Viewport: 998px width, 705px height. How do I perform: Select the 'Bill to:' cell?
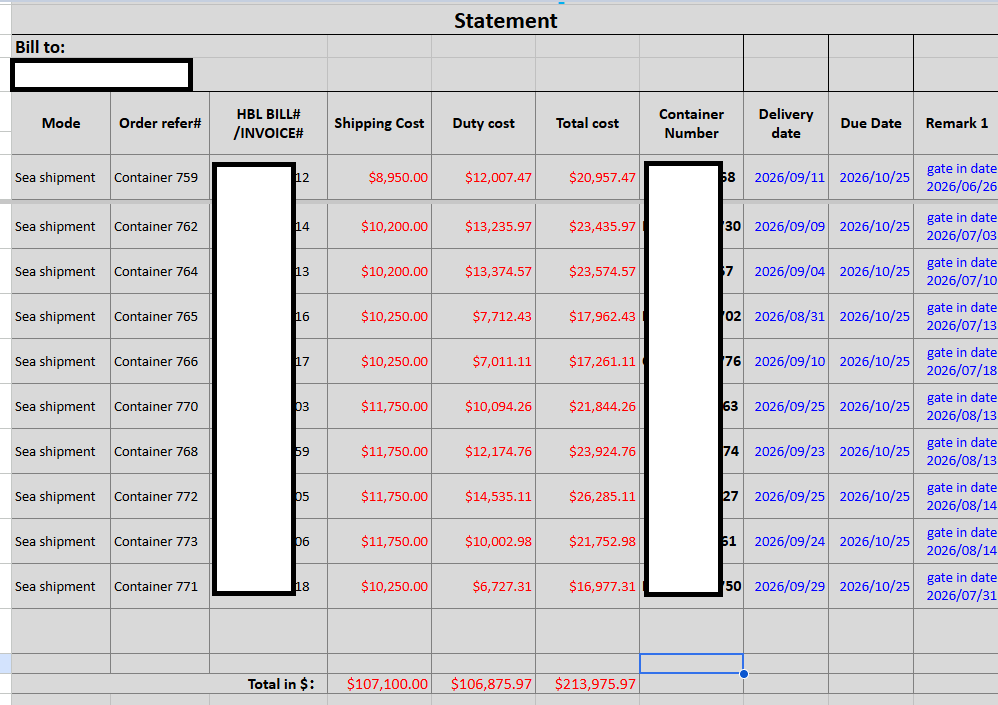point(169,47)
